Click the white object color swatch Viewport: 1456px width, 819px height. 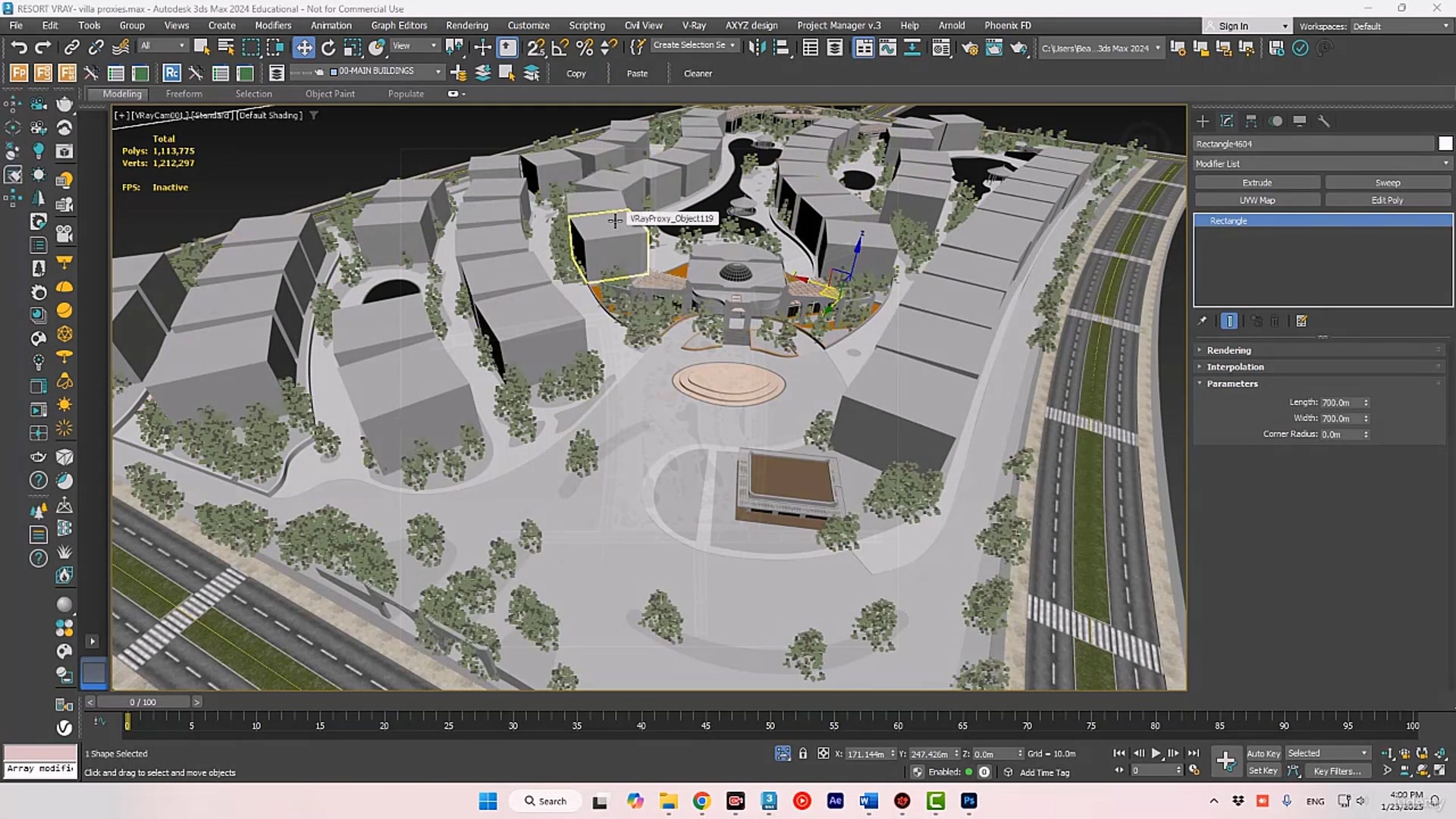(x=1445, y=144)
